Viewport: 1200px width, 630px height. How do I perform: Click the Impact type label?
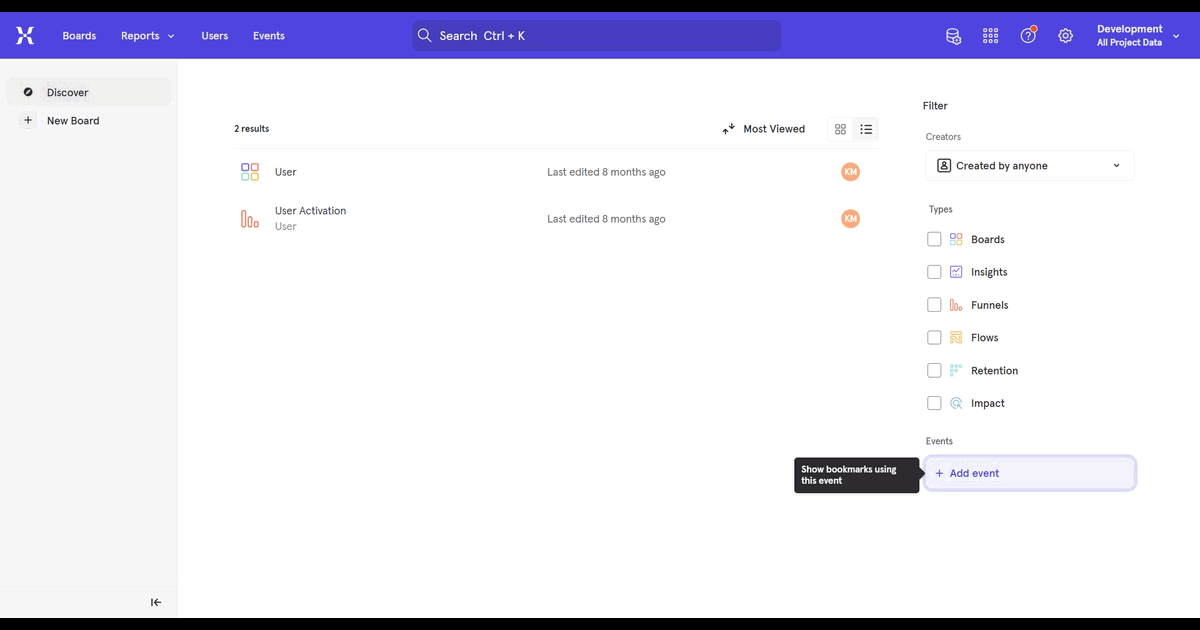coord(988,404)
